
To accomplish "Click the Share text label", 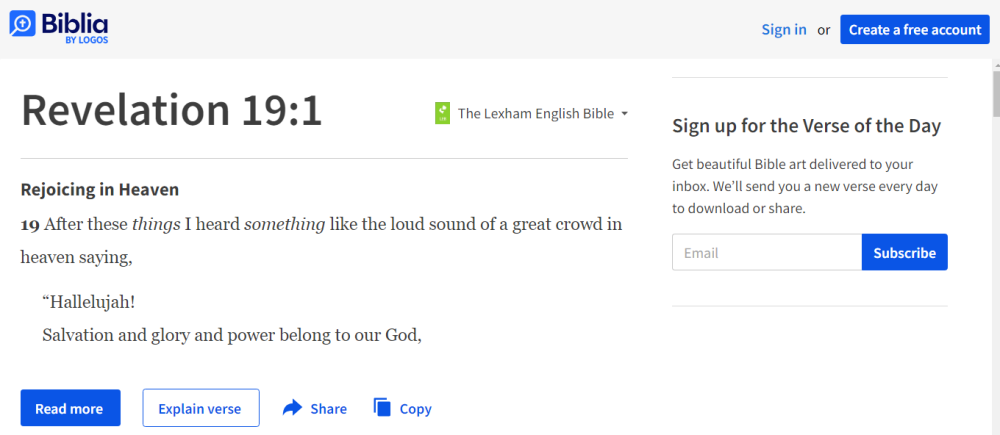I will pos(328,409).
